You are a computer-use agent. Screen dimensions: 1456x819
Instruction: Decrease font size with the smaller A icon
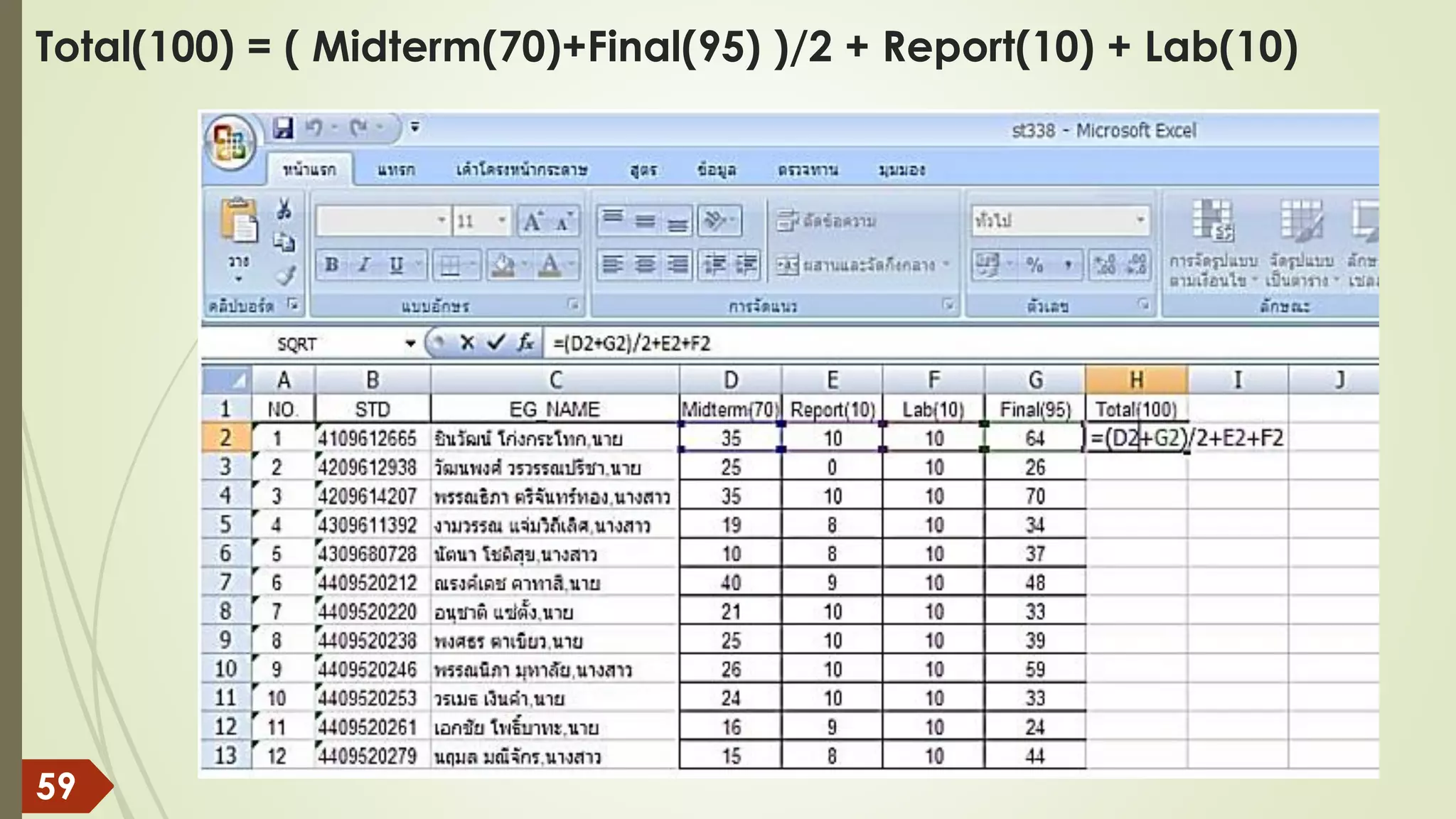click(564, 222)
